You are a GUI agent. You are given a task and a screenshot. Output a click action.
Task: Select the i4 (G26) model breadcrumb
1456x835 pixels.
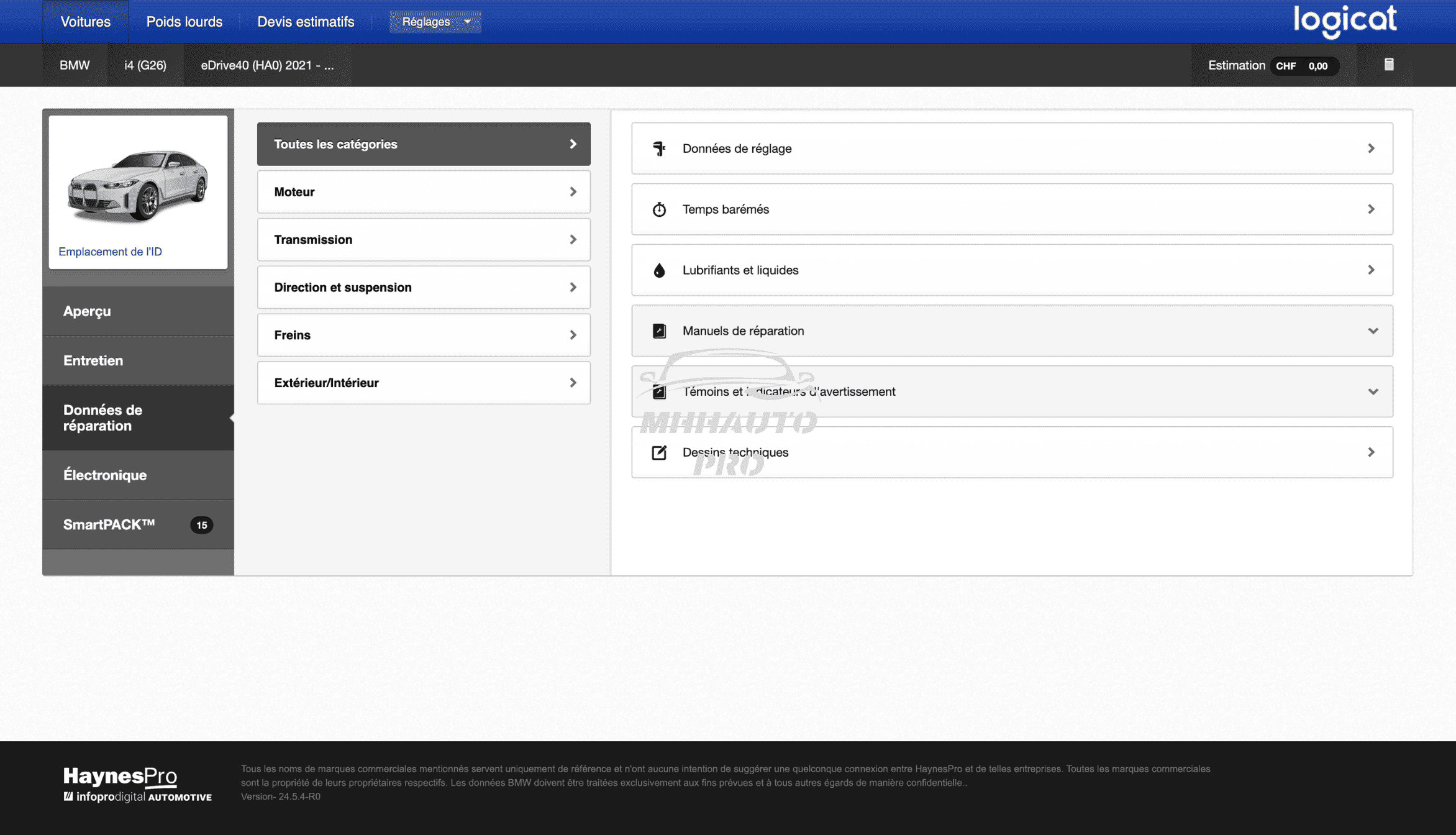pyautogui.click(x=145, y=65)
